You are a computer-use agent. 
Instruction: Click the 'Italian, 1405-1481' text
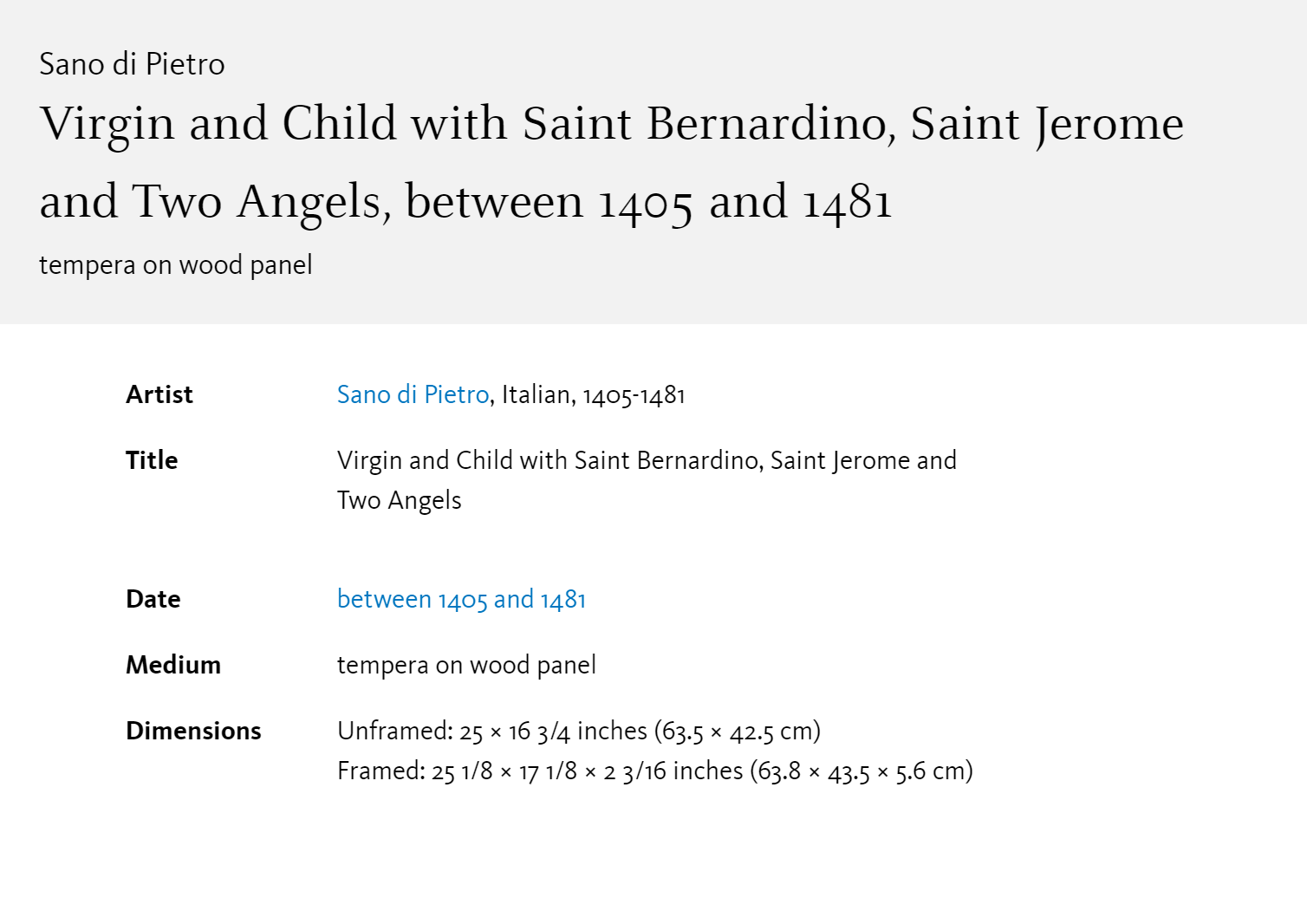tap(594, 394)
